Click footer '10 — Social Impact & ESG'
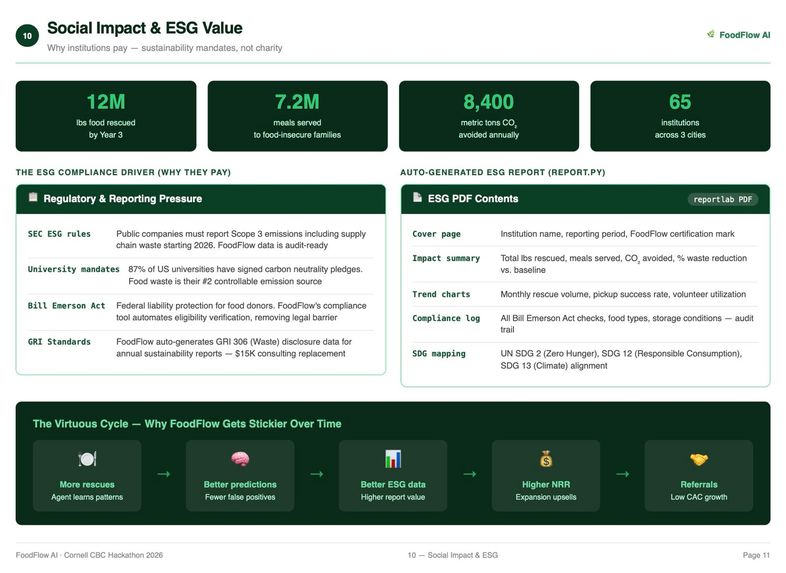Viewport: 786px width, 573px height. 453,555
